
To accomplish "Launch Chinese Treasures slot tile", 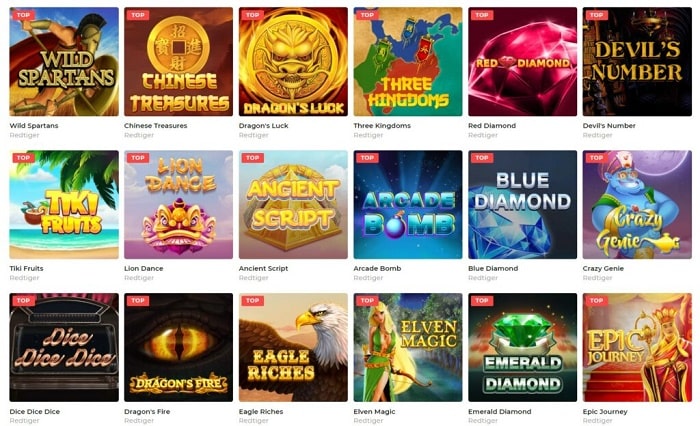I will point(179,62).
